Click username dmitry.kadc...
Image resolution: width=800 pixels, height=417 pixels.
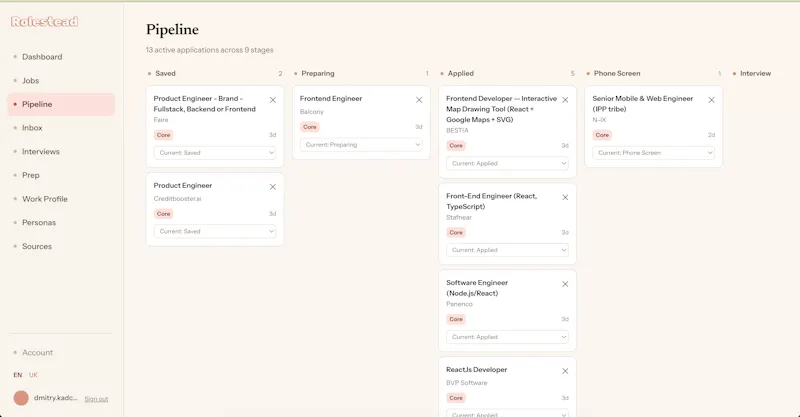(56, 398)
